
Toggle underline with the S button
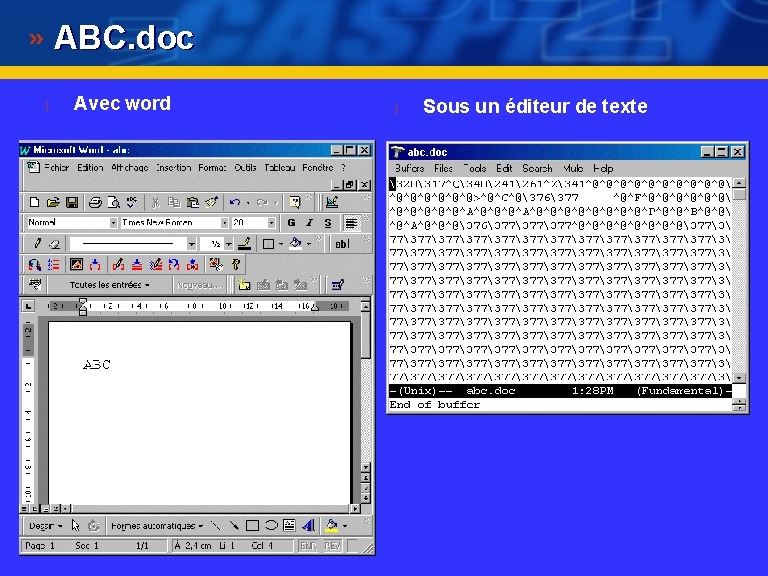click(327, 223)
